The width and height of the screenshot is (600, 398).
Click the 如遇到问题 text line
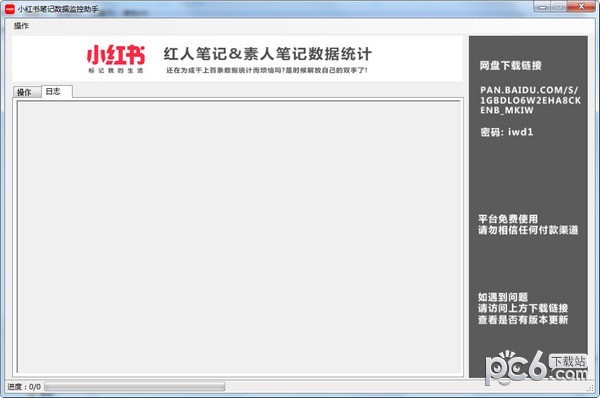pos(503,297)
